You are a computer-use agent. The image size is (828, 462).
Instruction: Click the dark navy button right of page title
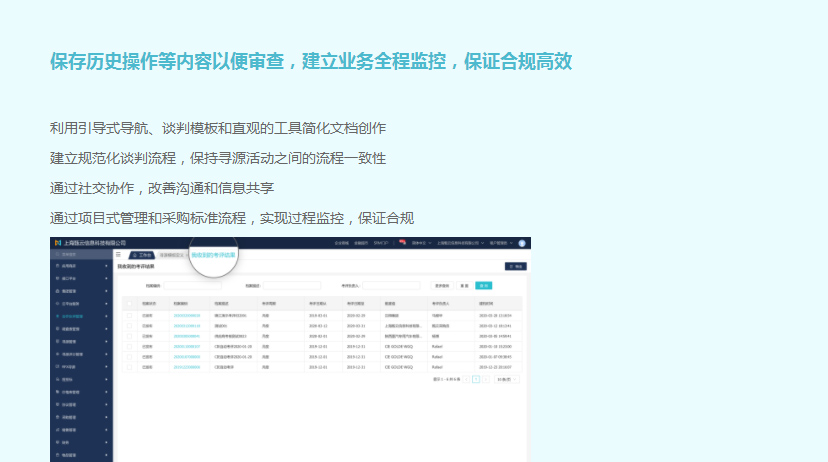coord(515,267)
